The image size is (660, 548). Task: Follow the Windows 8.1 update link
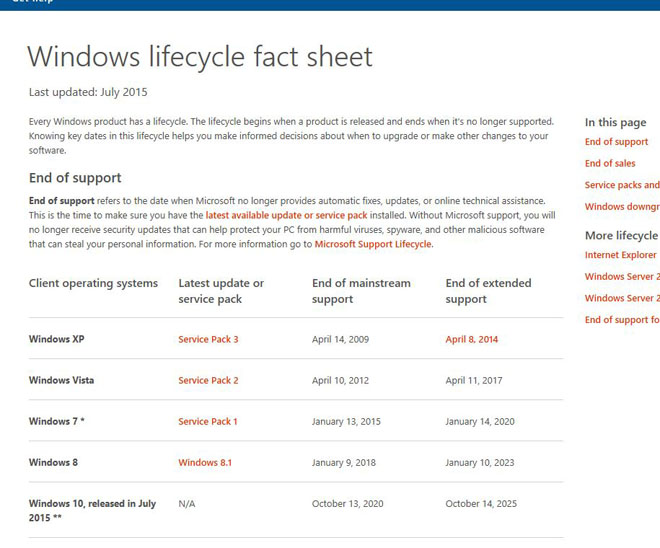(x=205, y=463)
